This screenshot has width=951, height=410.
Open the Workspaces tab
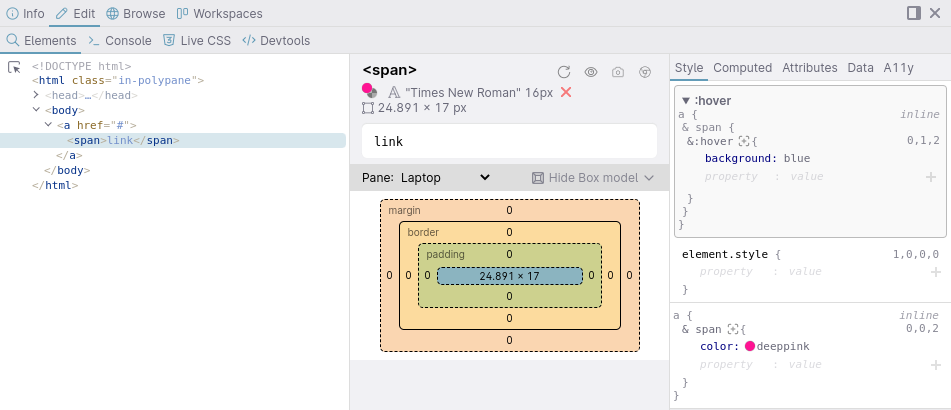pyautogui.click(x=220, y=13)
